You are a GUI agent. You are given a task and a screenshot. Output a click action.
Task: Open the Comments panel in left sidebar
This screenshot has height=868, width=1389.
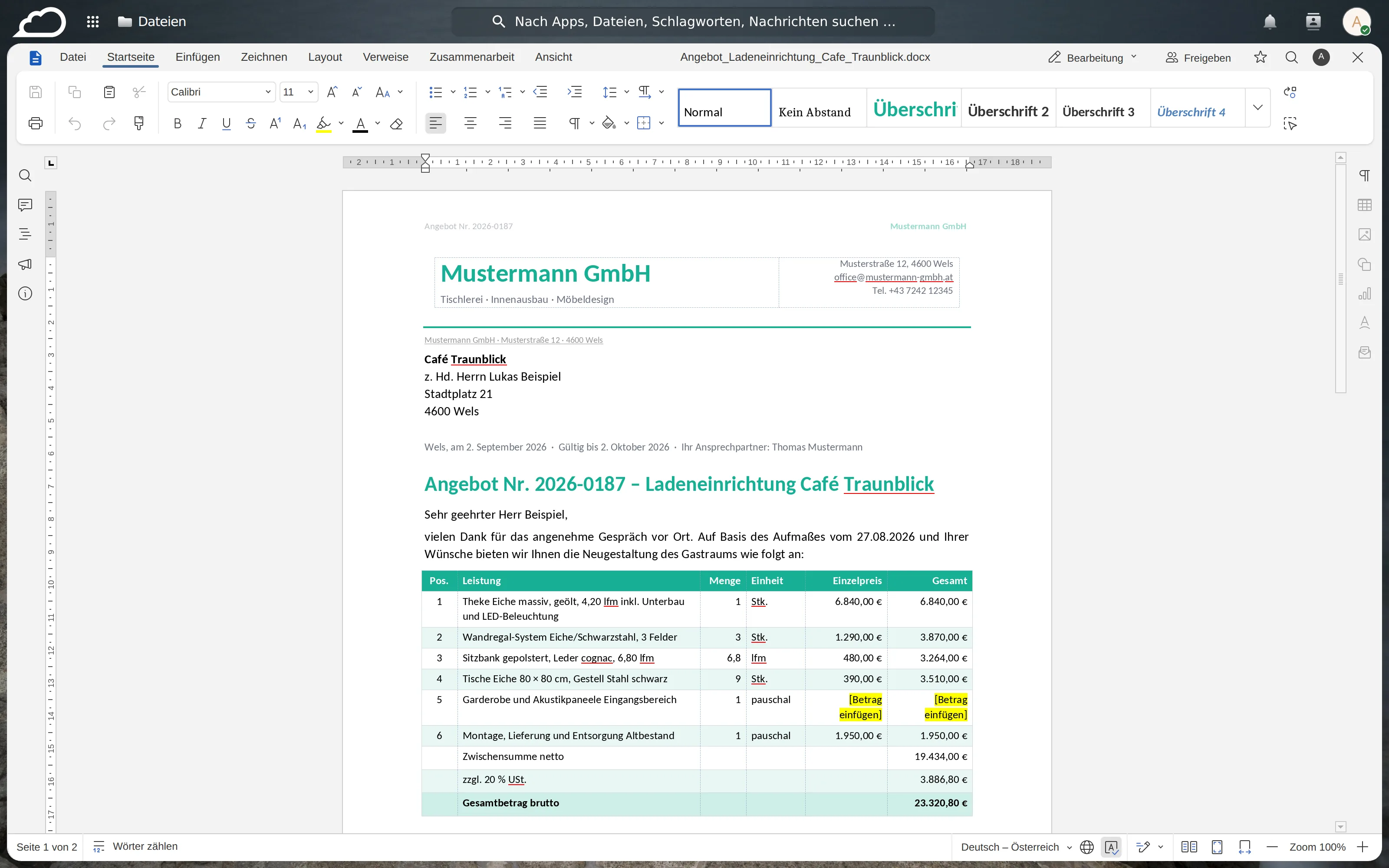(25, 205)
